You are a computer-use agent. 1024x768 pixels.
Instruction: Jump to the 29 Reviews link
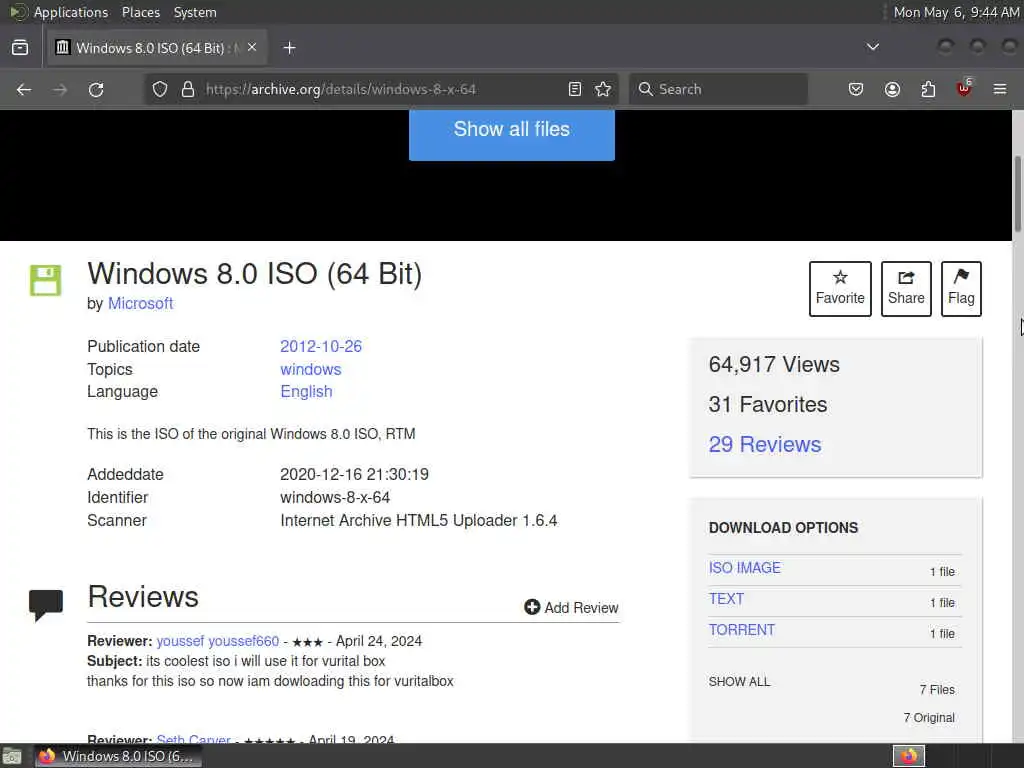click(765, 444)
